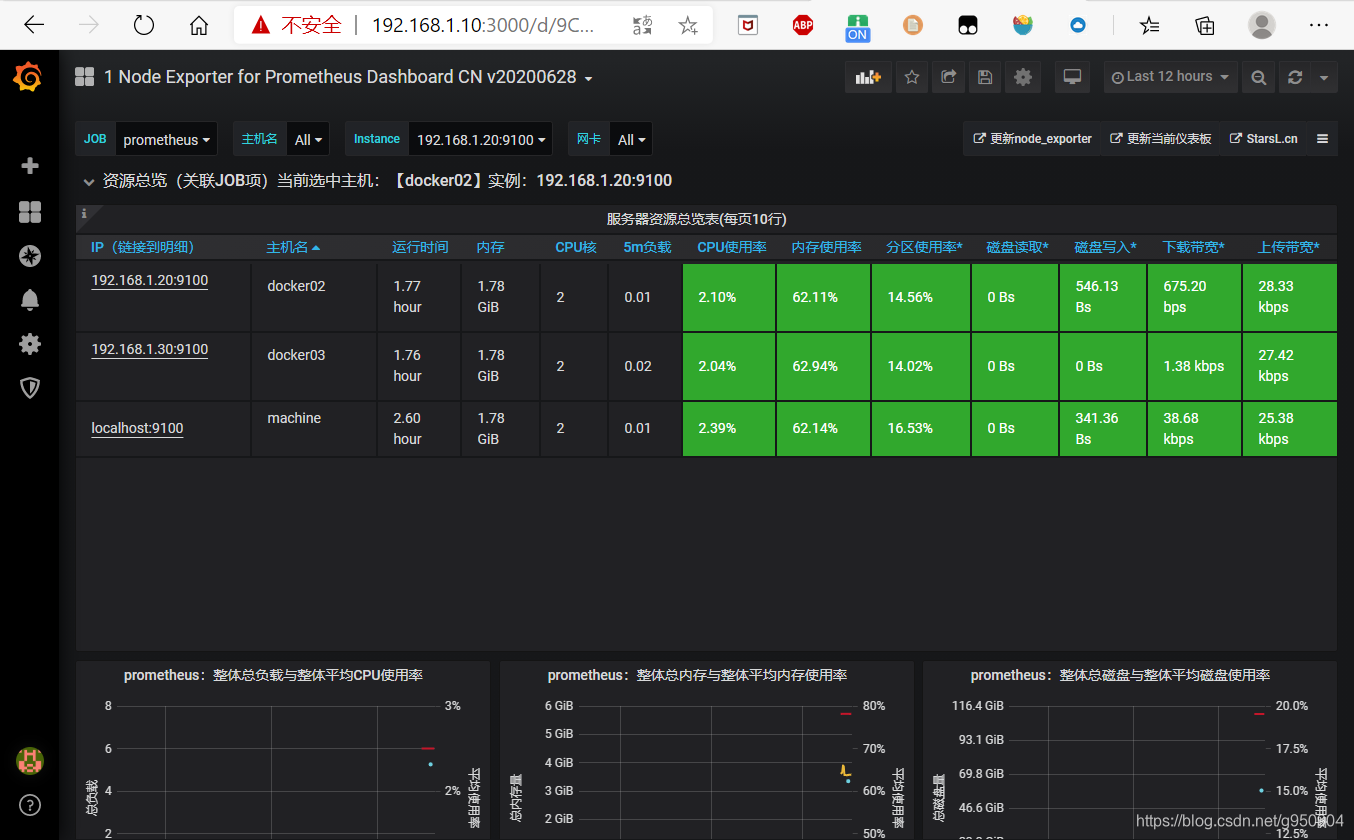Open the dashboard title dropdown

coord(348,77)
